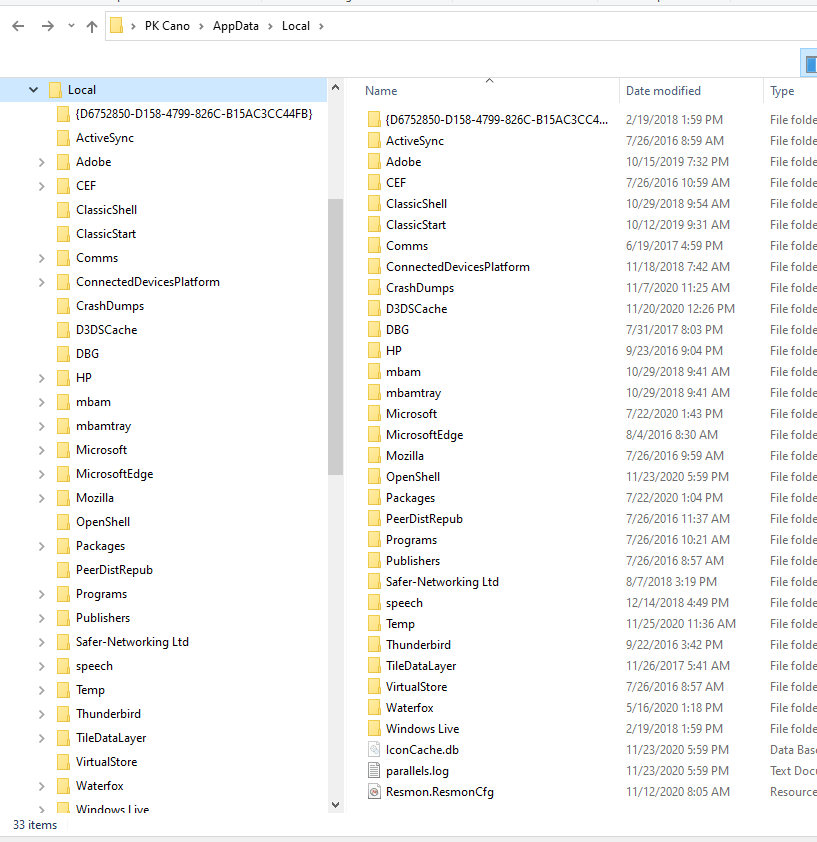The width and height of the screenshot is (817, 842).
Task: Select Resmon.ResmonCfg file icon
Action: [374, 792]
